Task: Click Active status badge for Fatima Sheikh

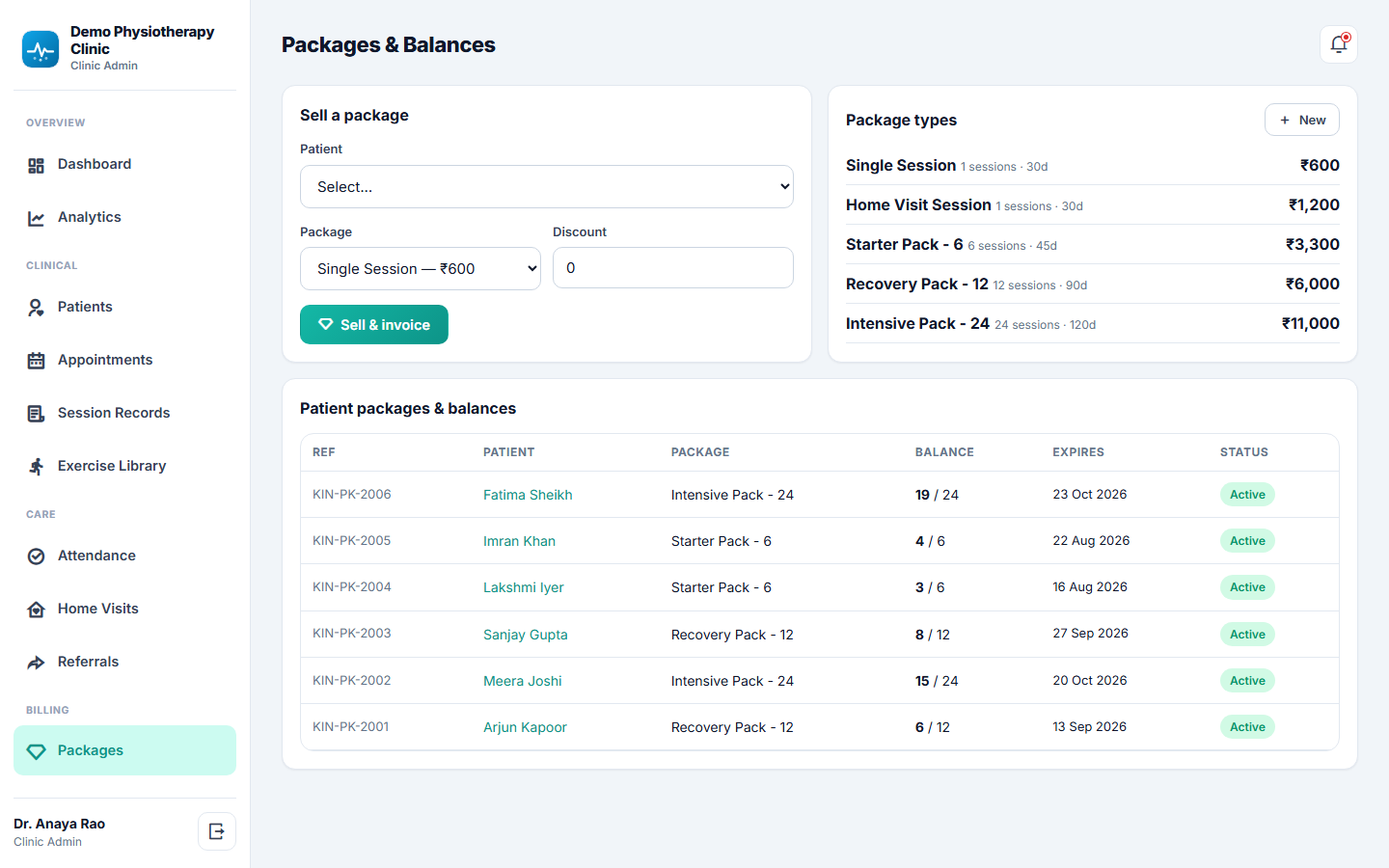Action: click(x=1247, y=495)
